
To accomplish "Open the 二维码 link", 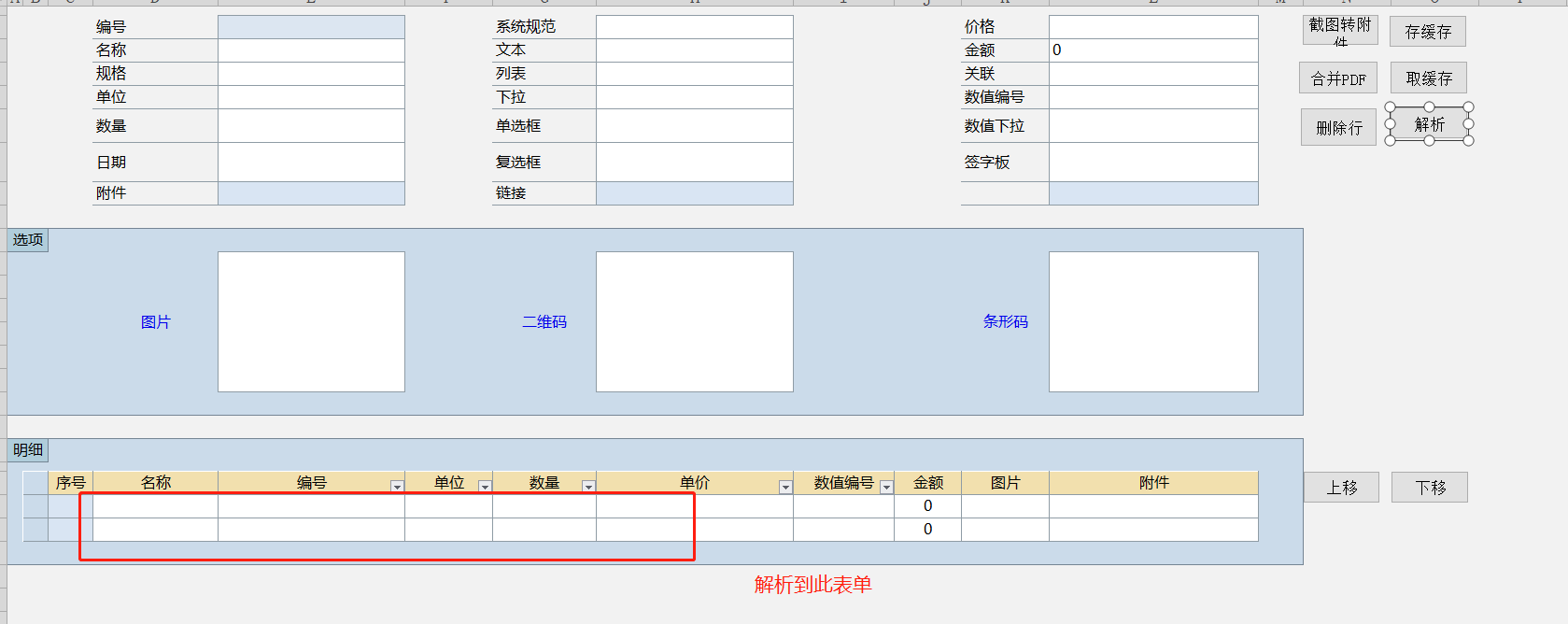I will coord(544,322).
